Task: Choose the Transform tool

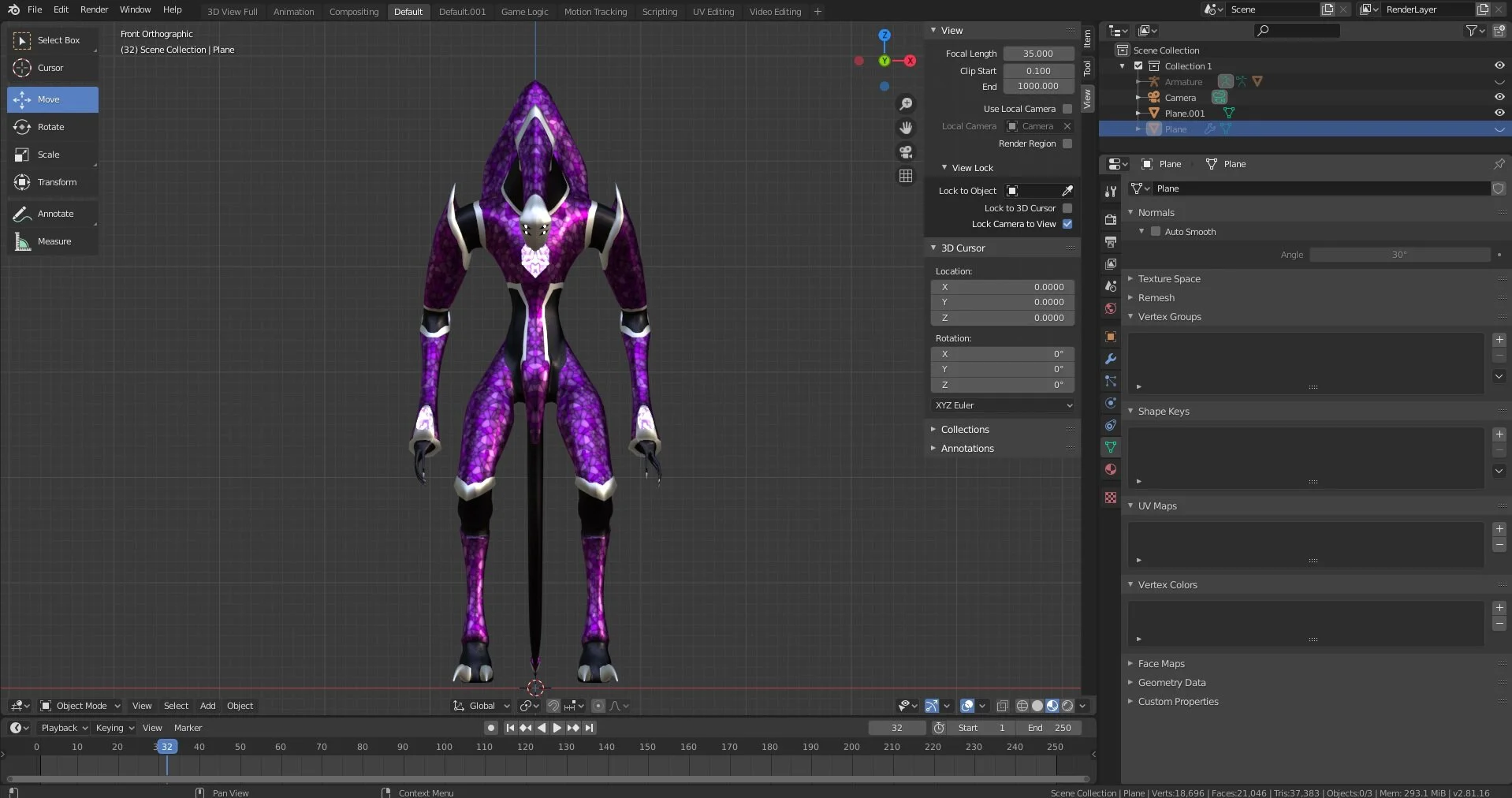Action: 52,182
